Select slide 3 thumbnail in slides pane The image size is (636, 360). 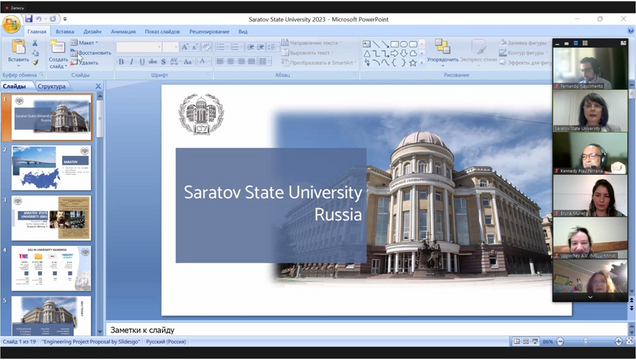51,218
